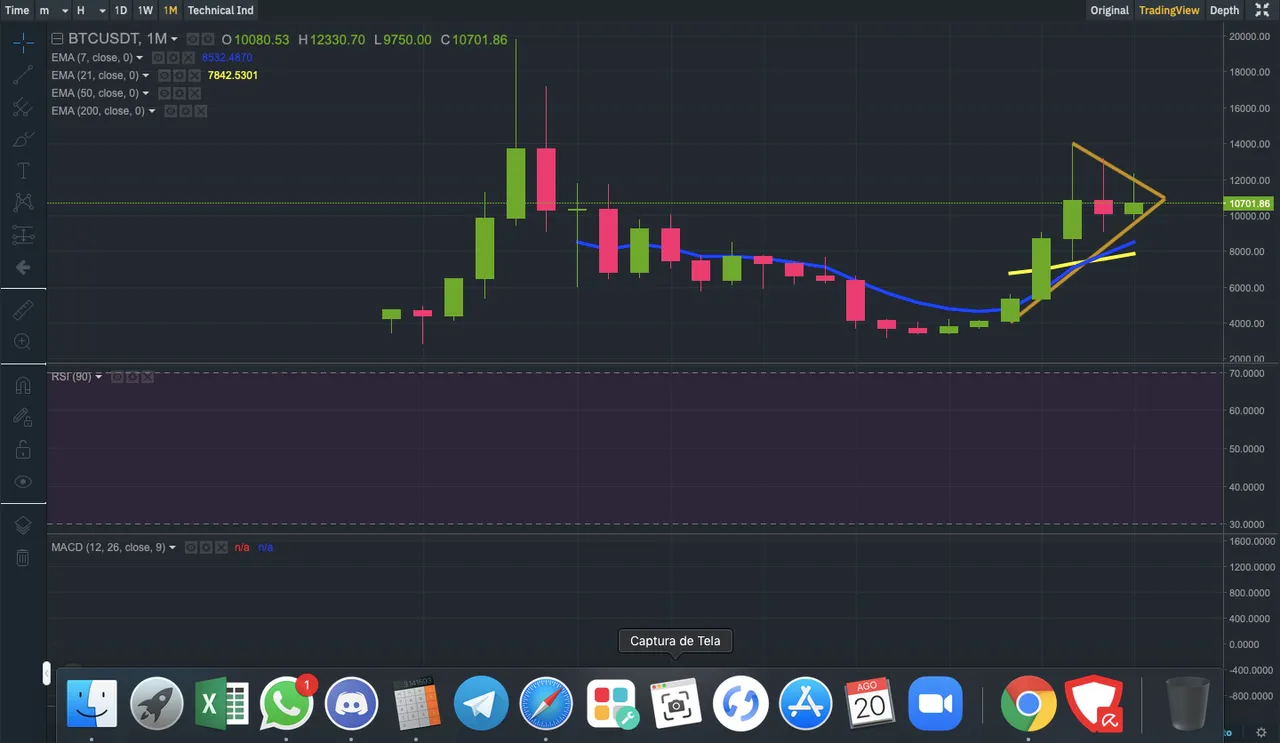Expand the RSI (90) indicator dropdown
Screen dimensions: 1280x743
click(99, 377)
